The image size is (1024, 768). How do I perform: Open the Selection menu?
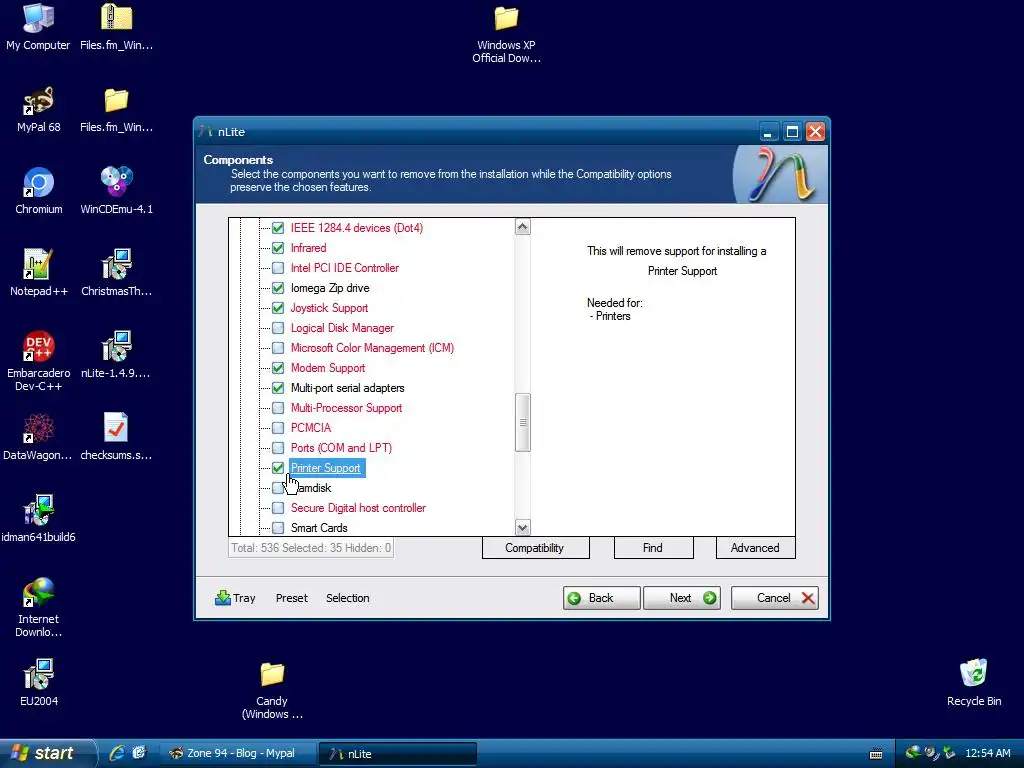tap(347, 598)
